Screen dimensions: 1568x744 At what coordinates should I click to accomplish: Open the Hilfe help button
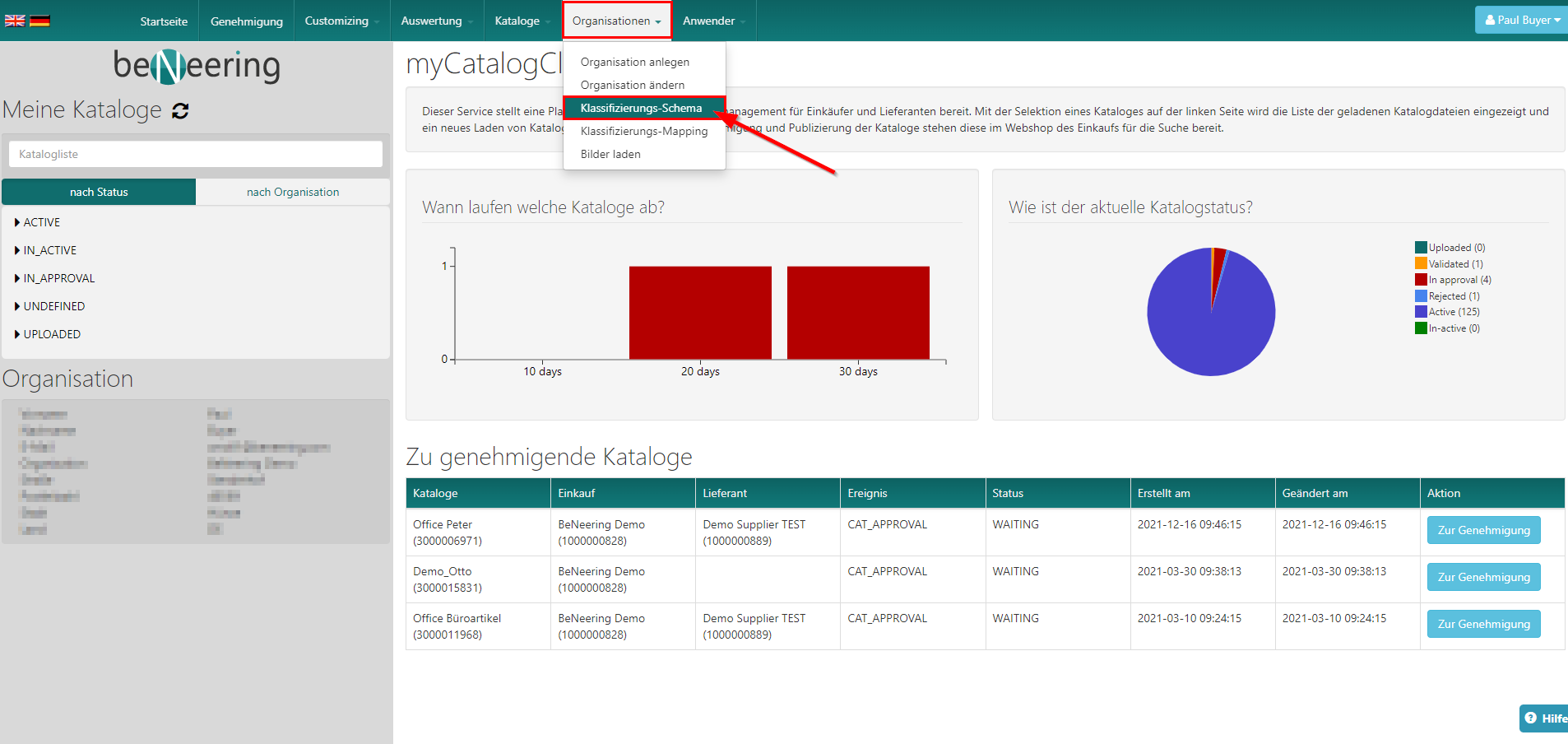pyautogui.click(x=1544, y=718)
